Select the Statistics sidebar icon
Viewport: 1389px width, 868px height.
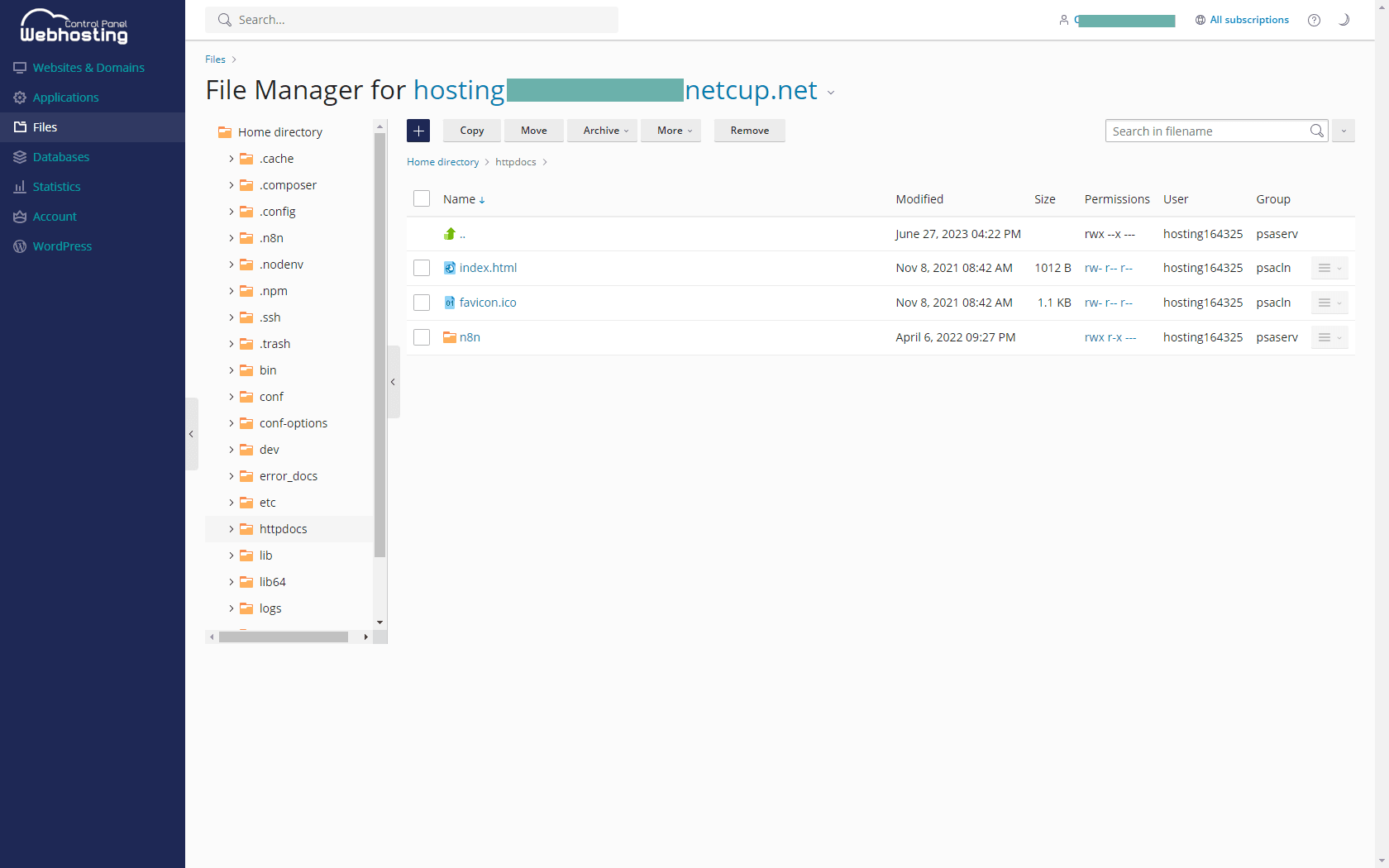pos(20,186)
